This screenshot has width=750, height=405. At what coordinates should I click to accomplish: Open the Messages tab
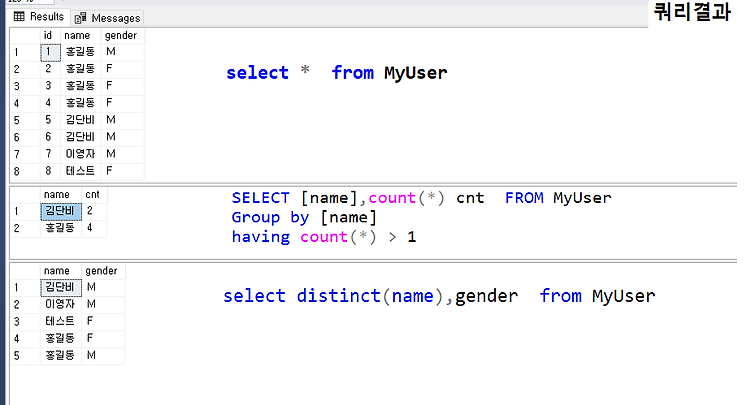(x=108, y=18)
